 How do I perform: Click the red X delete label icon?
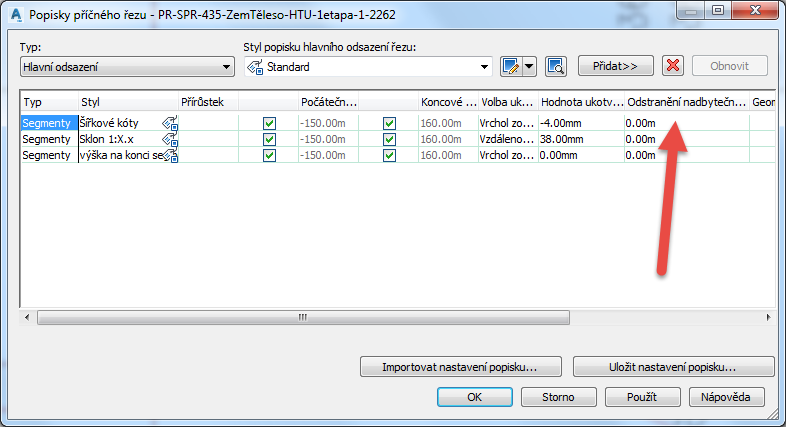coord(673,67)
